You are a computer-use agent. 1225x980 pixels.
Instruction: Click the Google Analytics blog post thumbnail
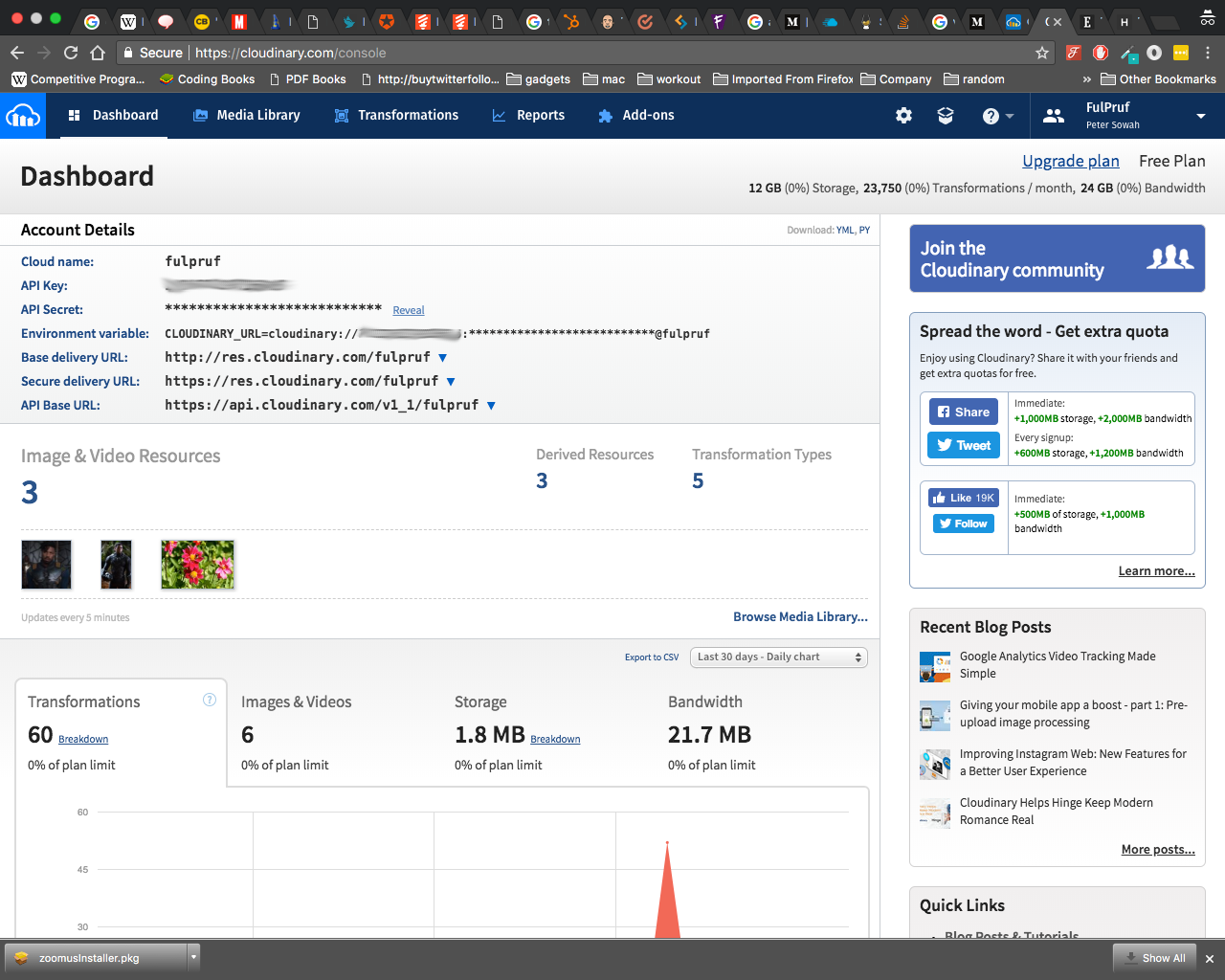point(935,666)
